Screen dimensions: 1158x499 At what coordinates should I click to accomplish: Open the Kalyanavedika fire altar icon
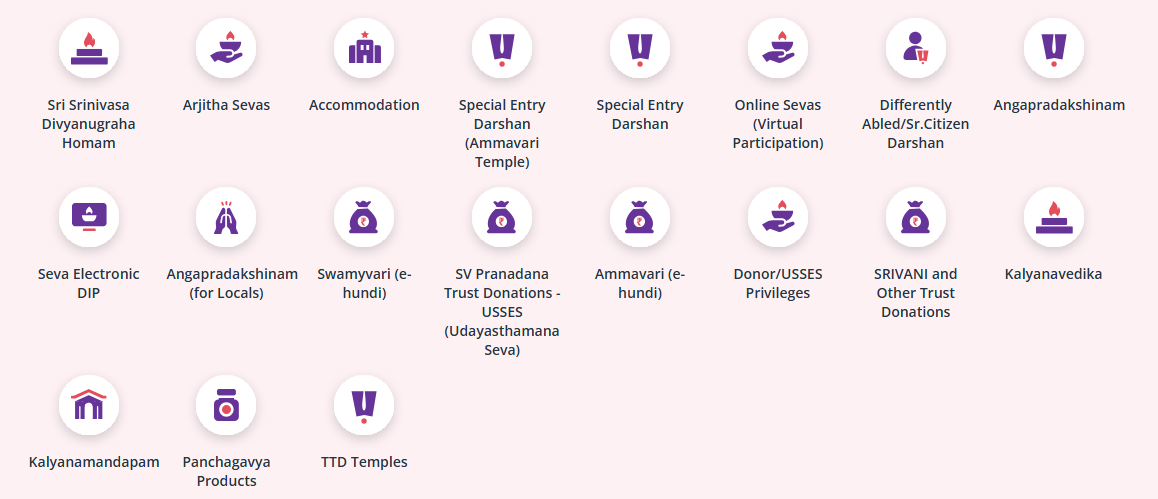click(x=1054, y=217)
